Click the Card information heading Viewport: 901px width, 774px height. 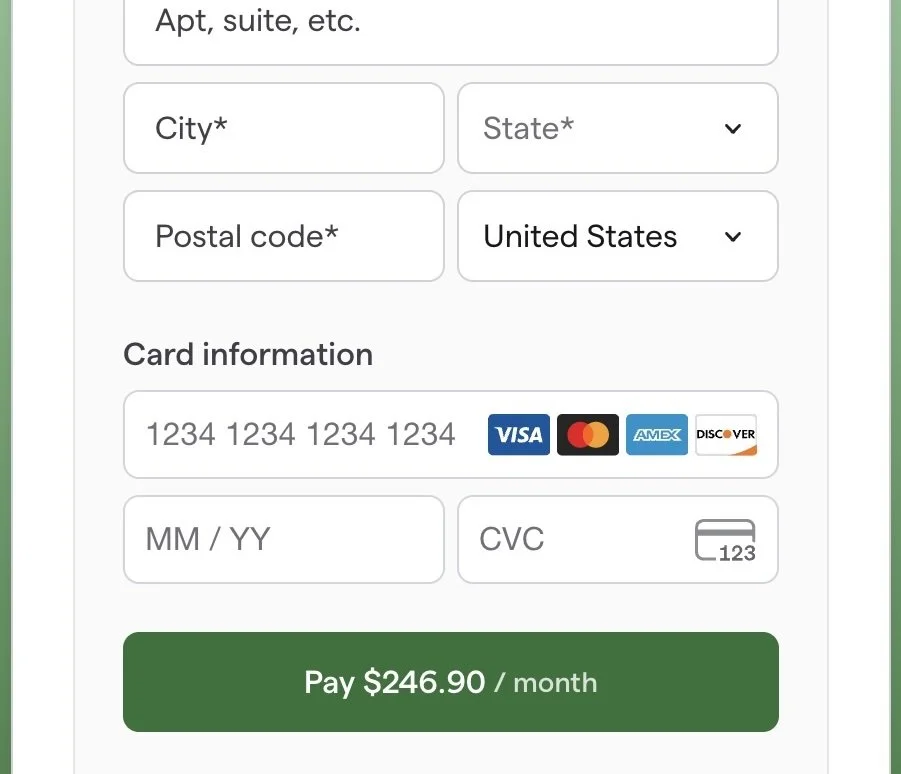tap(248, 354)
